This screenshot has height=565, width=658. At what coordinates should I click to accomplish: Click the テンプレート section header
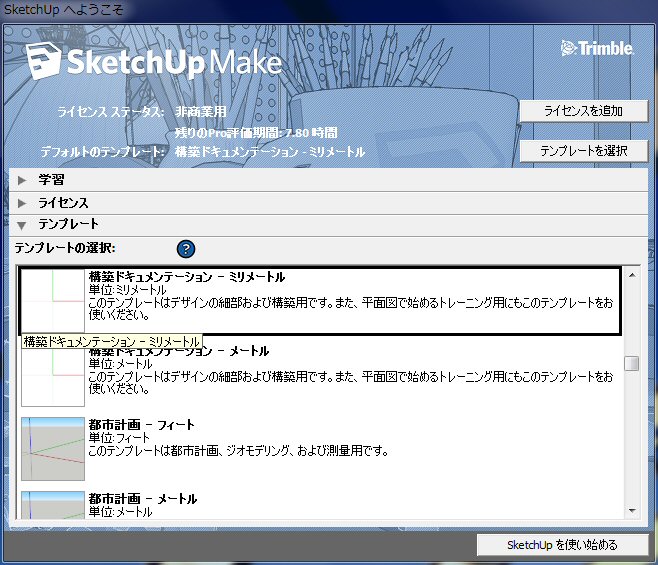click(x=329, y=225)
